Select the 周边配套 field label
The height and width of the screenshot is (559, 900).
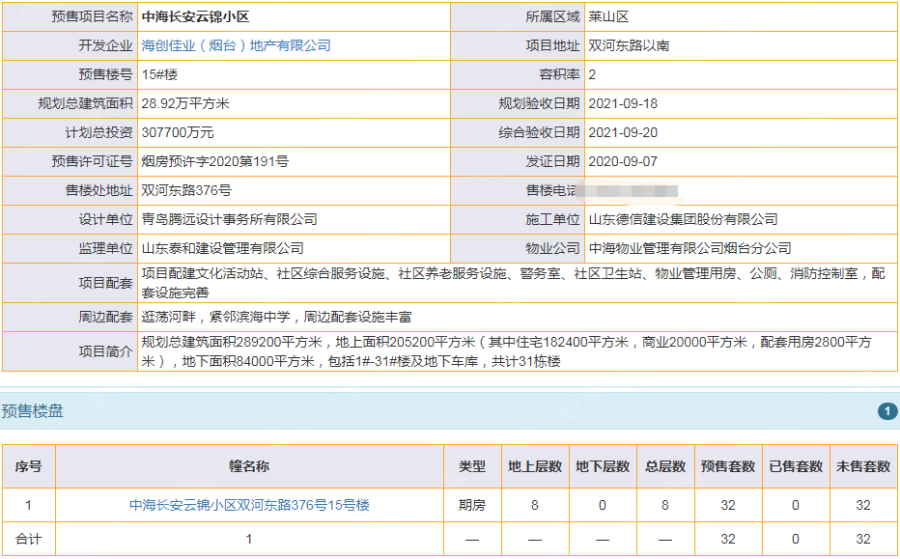pos(106,317)
